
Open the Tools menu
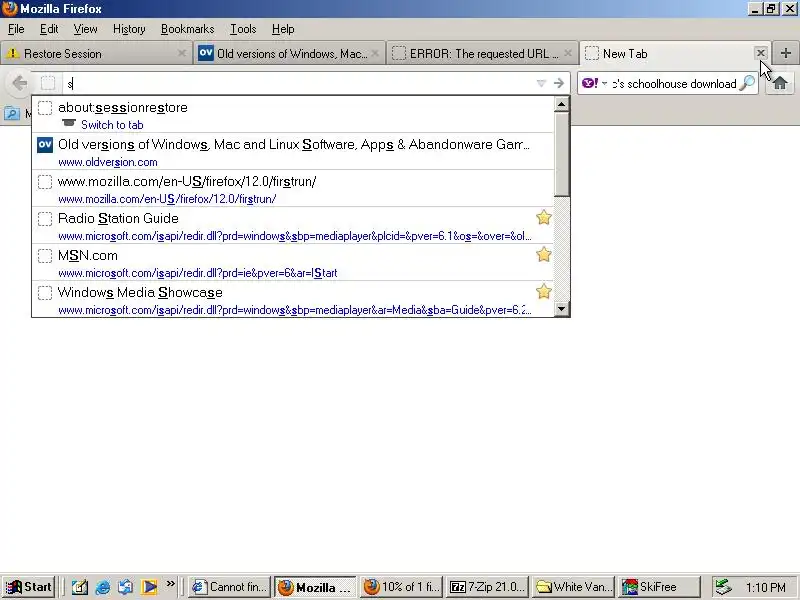tap(243, 29)
